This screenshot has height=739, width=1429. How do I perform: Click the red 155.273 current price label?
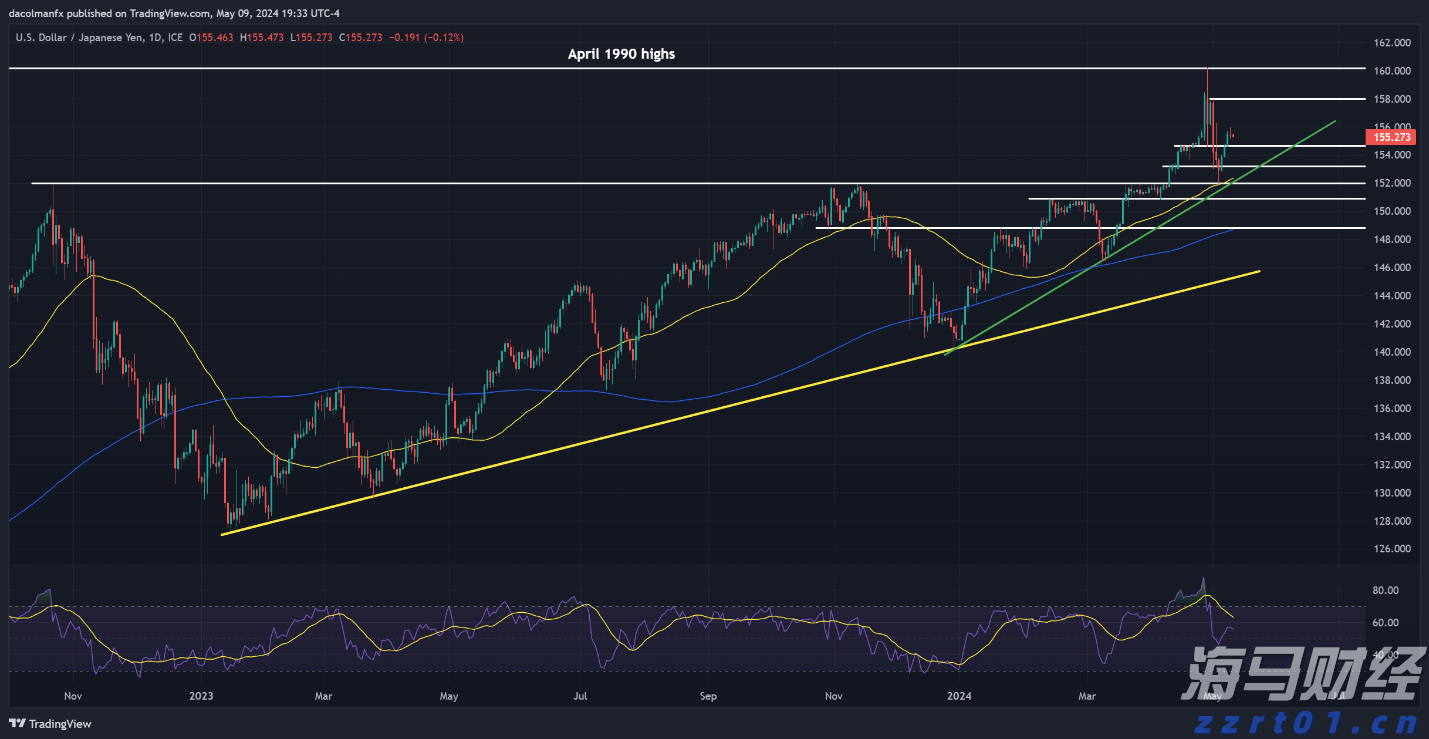(1392, 137)
